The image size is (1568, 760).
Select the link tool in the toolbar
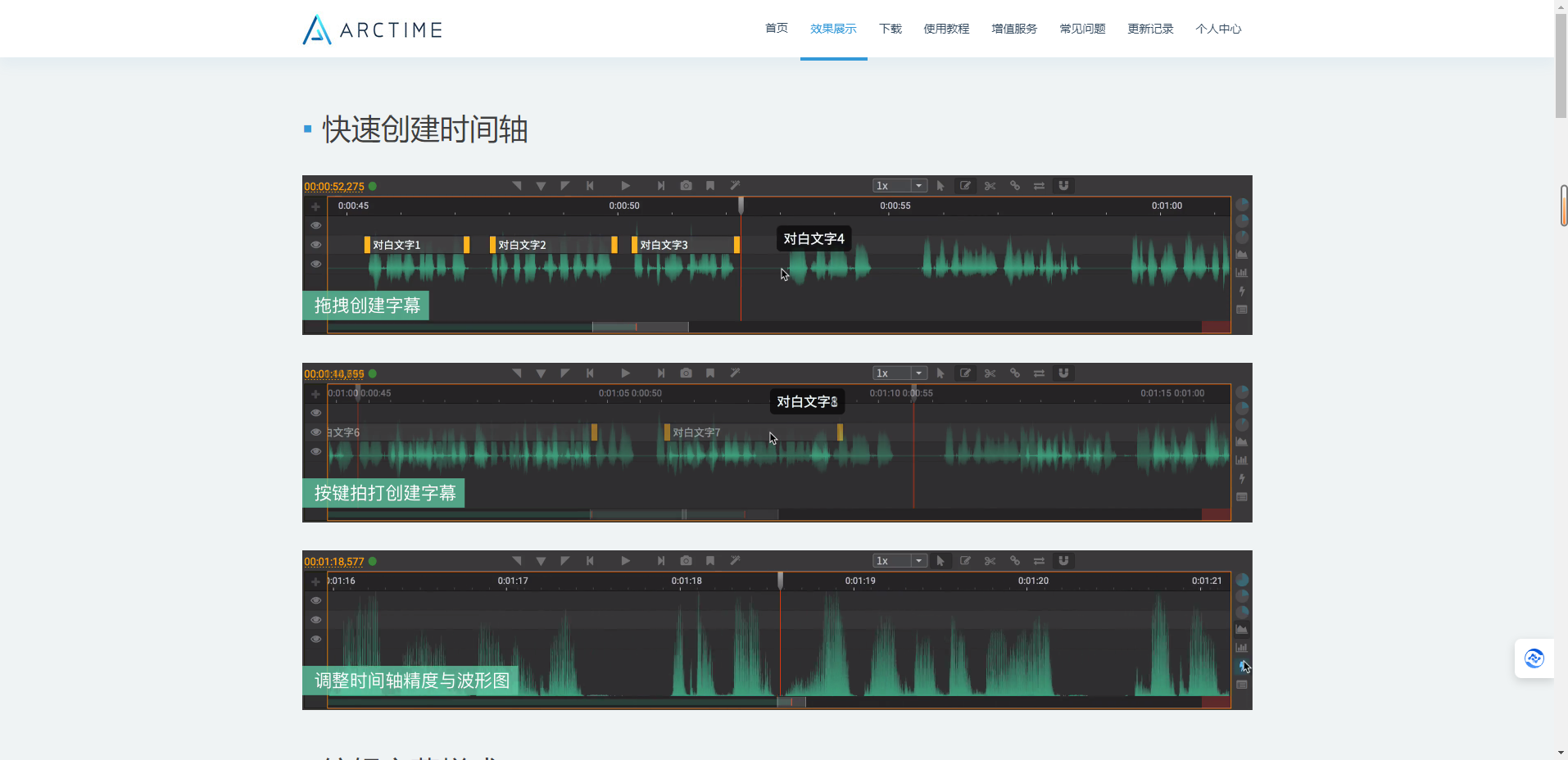[1014, 186]
